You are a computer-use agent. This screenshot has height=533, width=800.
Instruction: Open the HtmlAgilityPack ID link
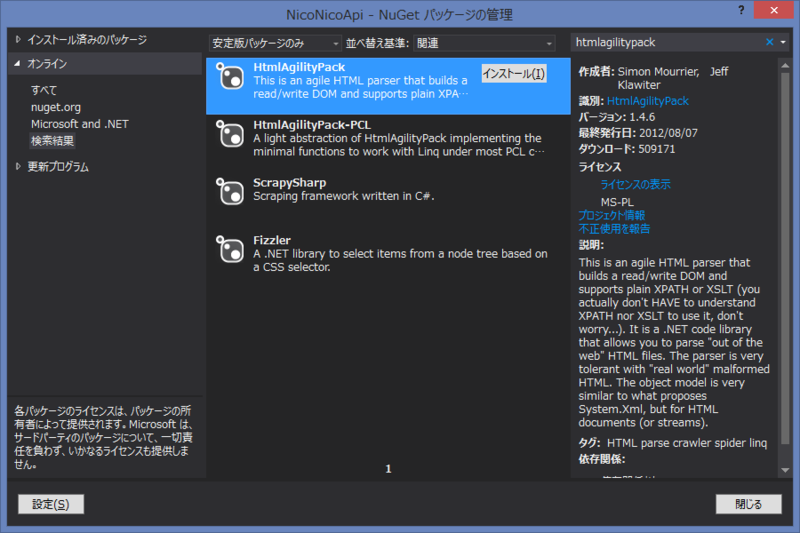[x=647, y=101]
